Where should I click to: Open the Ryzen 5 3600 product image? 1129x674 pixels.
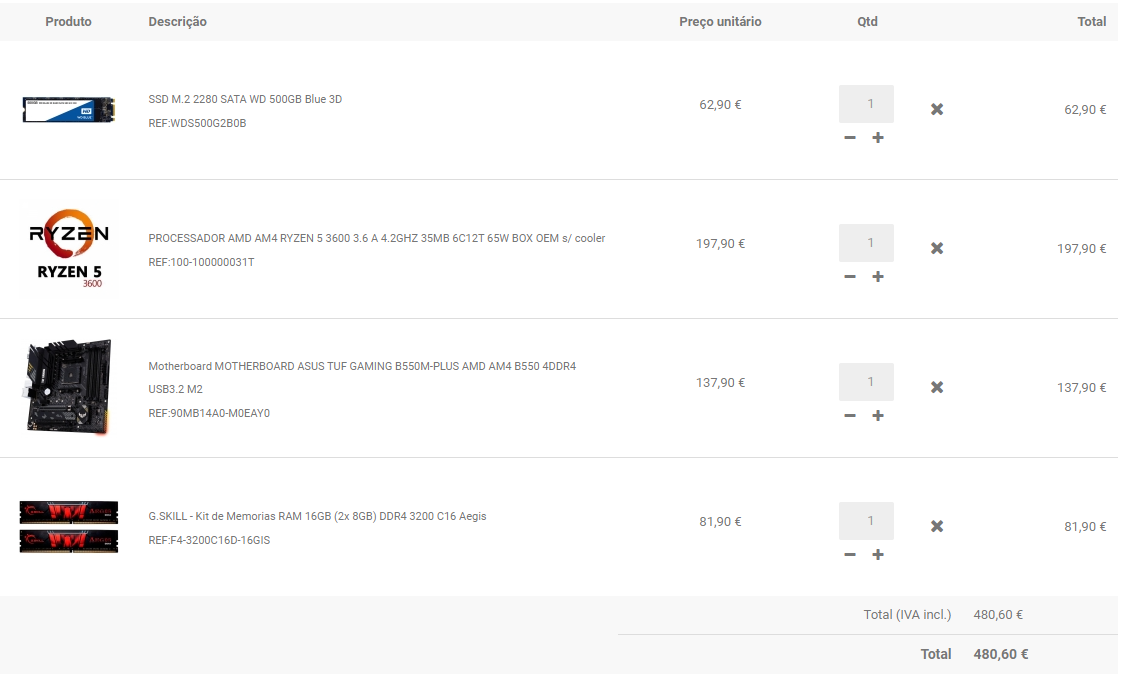[68, 248]
